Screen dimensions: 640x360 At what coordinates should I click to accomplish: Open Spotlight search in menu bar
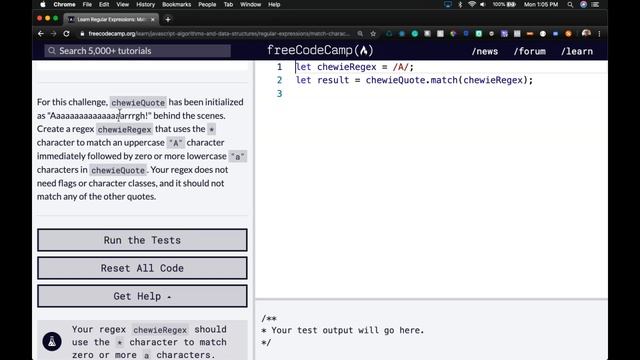tap(570, 4)
